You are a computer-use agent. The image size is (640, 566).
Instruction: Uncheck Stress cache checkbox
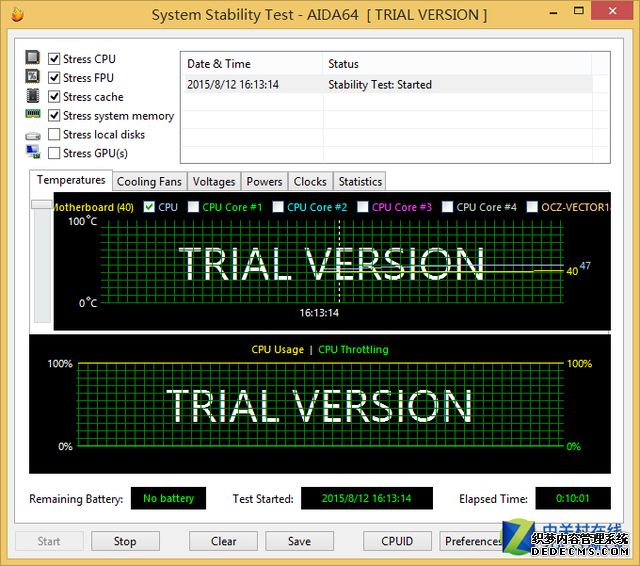pos(54,97)
